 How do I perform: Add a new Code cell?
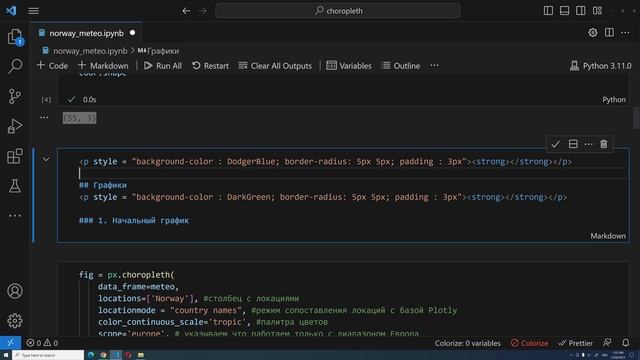point(52,66)
